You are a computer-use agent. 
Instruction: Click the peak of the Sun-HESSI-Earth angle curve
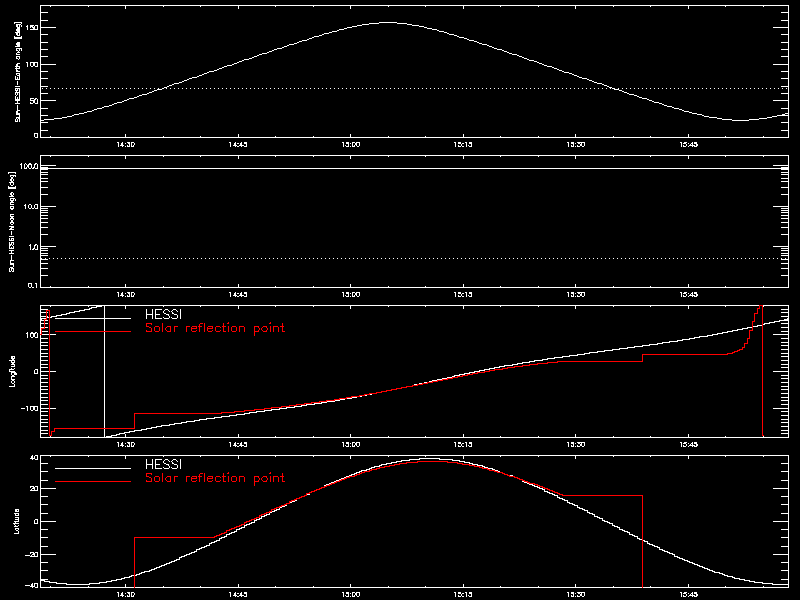[x=388, y=22]
